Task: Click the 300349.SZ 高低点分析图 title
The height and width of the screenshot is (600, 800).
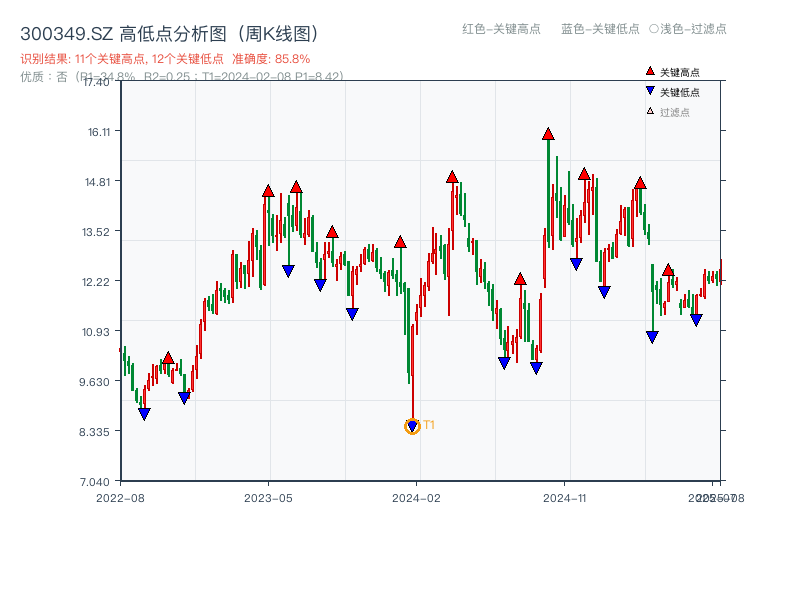Action: pyautogui.click(x=170, y=34)
